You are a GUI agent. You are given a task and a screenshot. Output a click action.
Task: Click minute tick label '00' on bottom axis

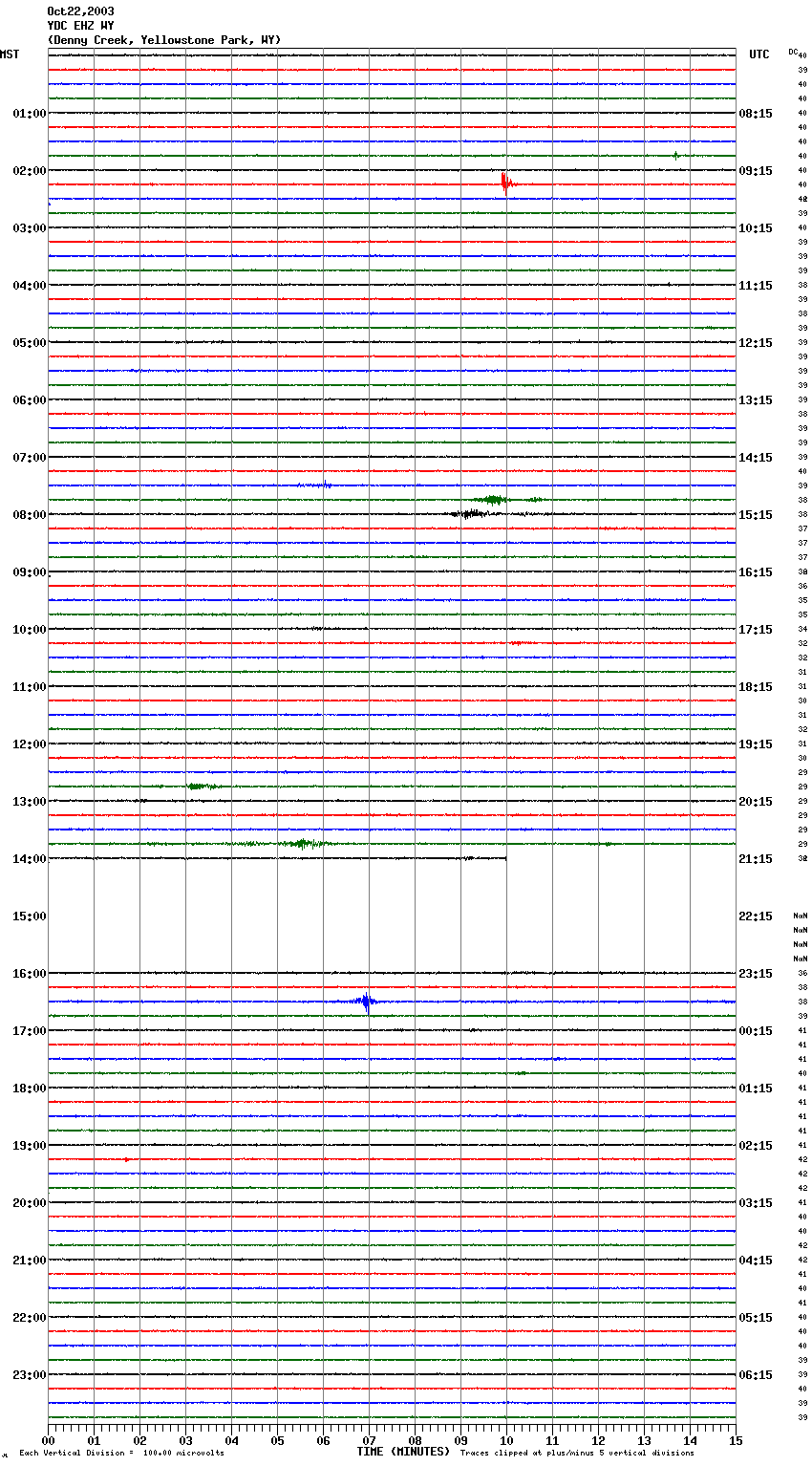(x=48, y=1440)
